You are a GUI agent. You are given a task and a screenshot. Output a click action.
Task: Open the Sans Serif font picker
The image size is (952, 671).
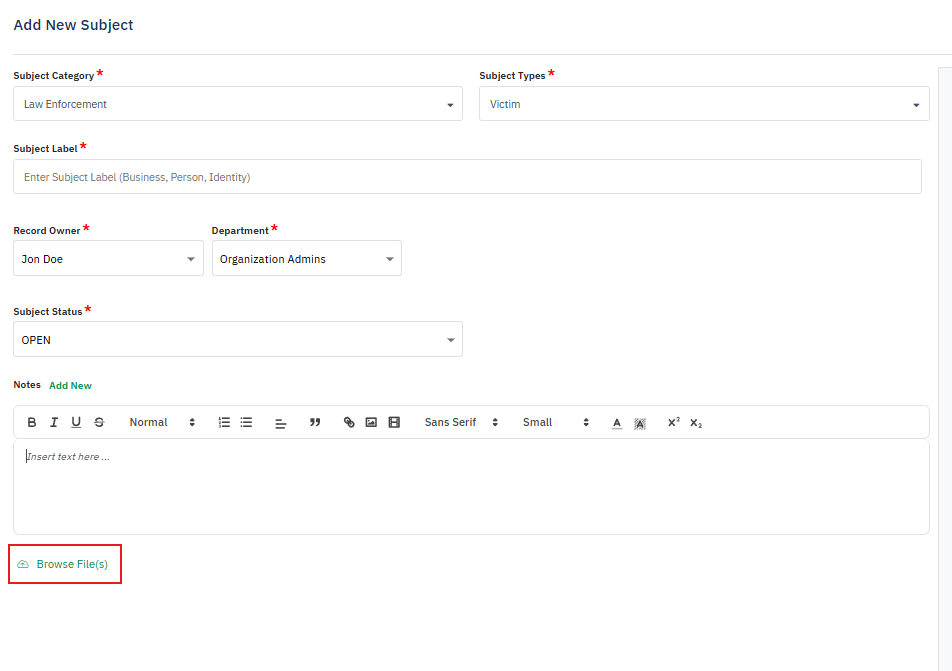[460, 423]
